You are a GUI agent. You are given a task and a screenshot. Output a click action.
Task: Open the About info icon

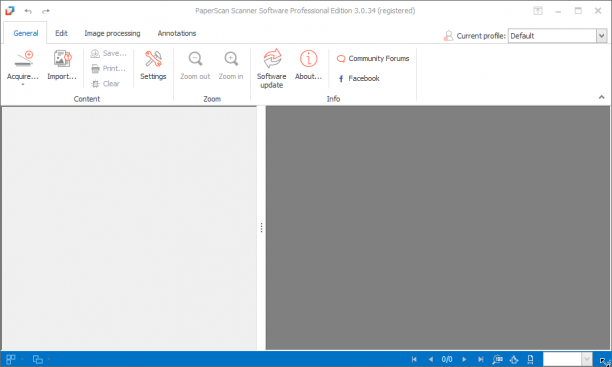point(308,59)
